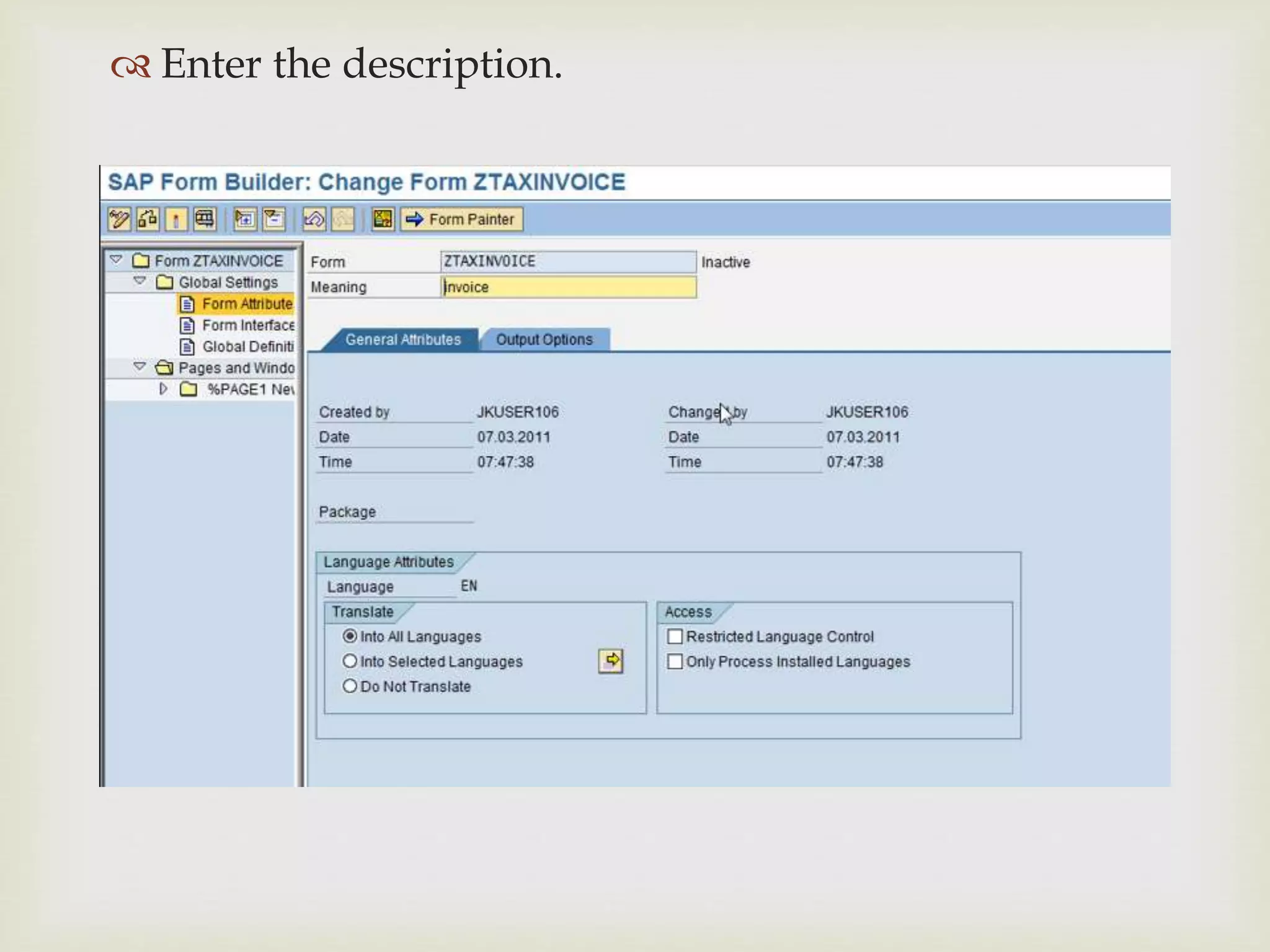Click the Test form icon
1270x952 pixels.
click(205, 219)
